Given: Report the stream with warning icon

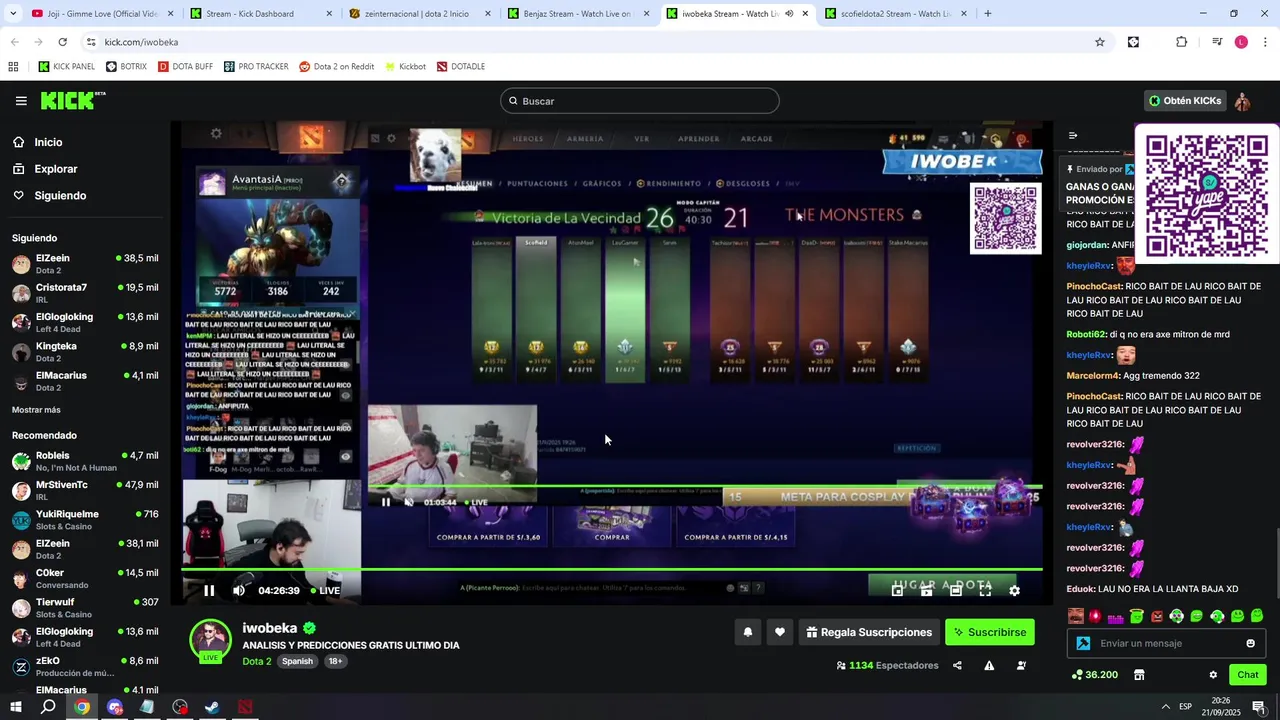Looking at the screenshot, I should click(989, 665).
